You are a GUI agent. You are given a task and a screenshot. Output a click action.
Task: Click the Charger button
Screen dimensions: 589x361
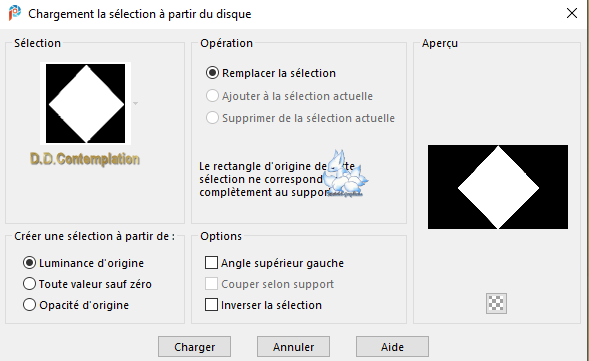194,346
